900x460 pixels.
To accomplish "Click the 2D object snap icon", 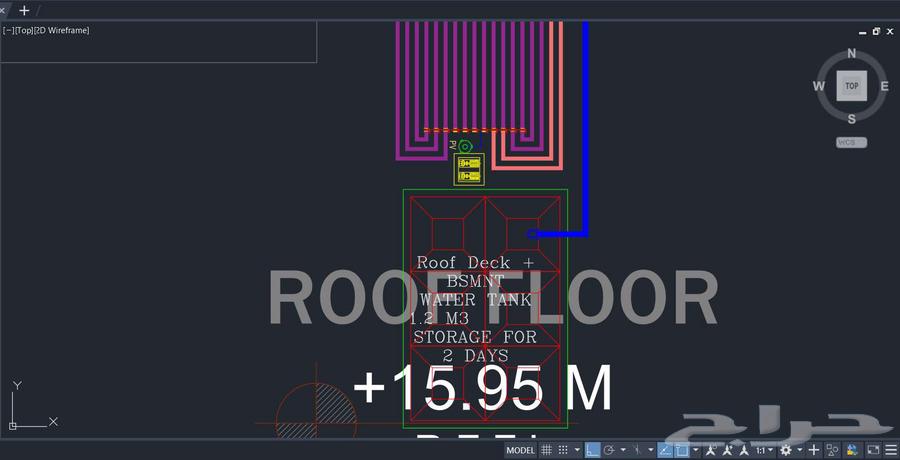I will pos(682,451).
